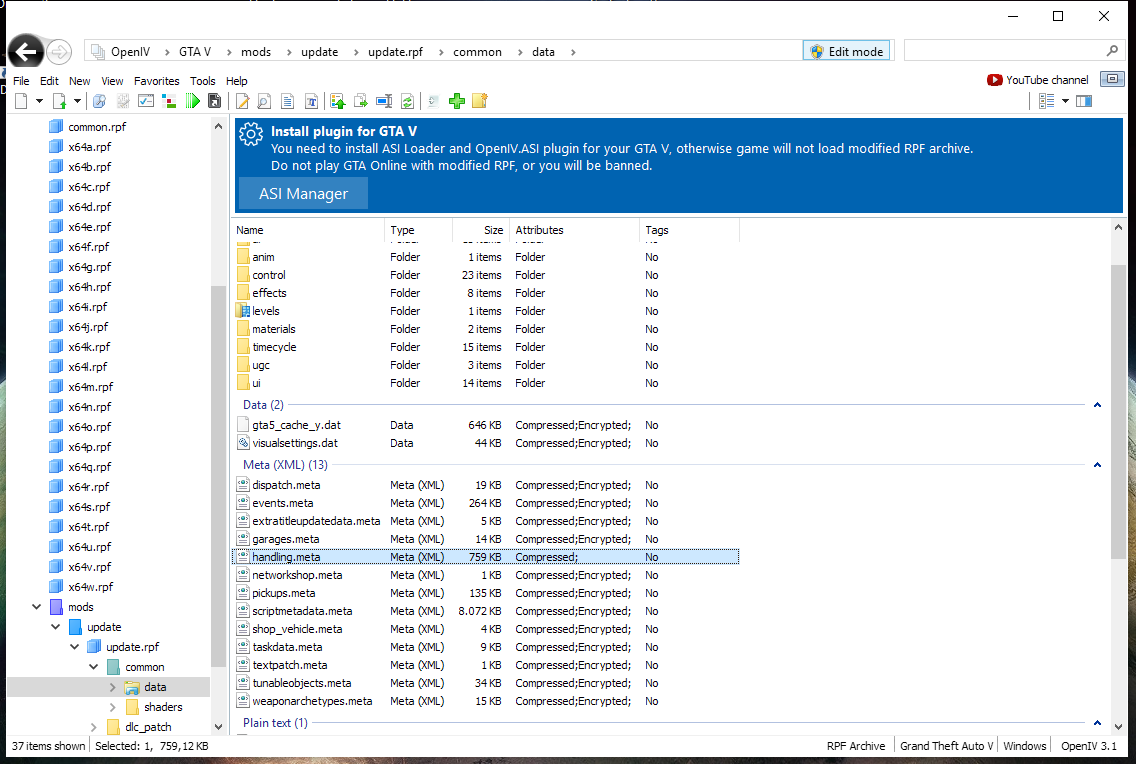The image size is (1136, 764).
Task: Open the Add file dropdown arrow
Action: pos(77,101)
